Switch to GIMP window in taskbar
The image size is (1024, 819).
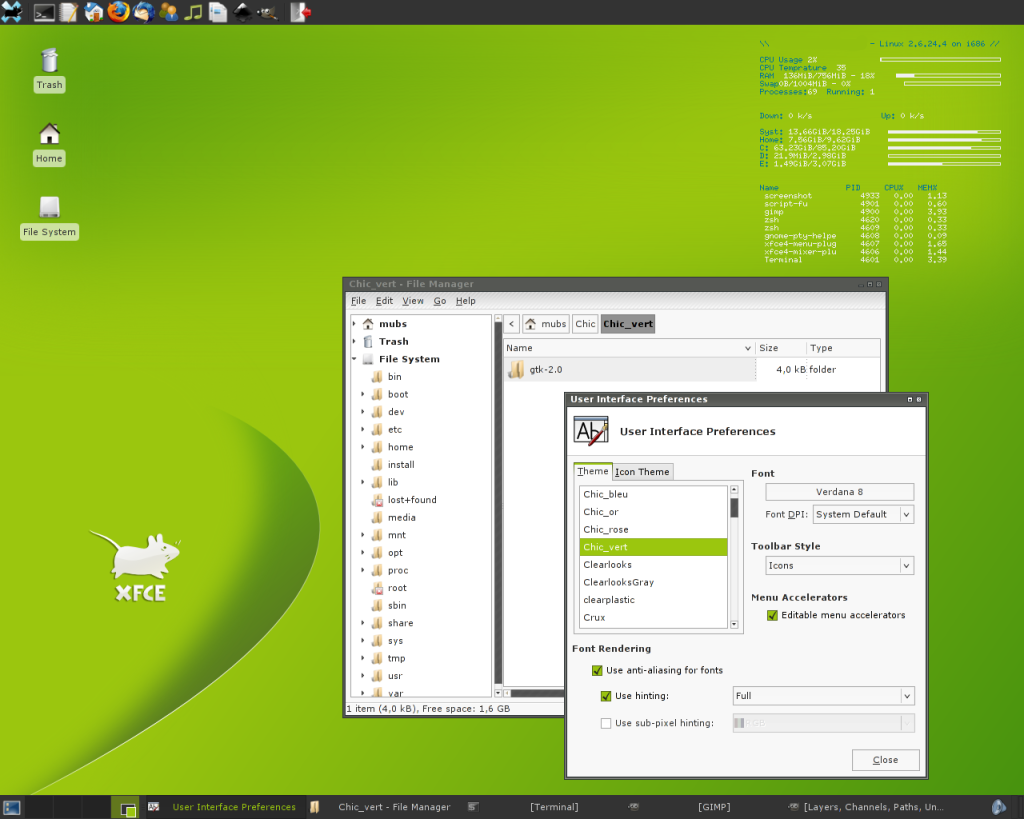[714, 807]
